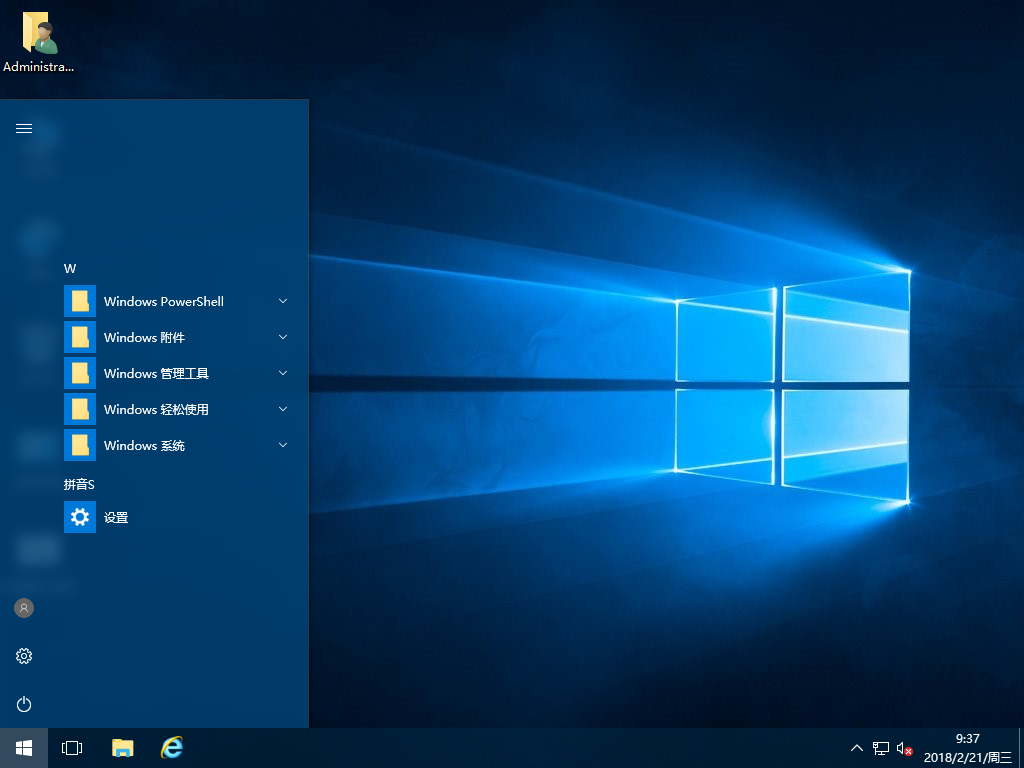
Task: Click the muted volume icon in the system tray
Action: point(903,747)
